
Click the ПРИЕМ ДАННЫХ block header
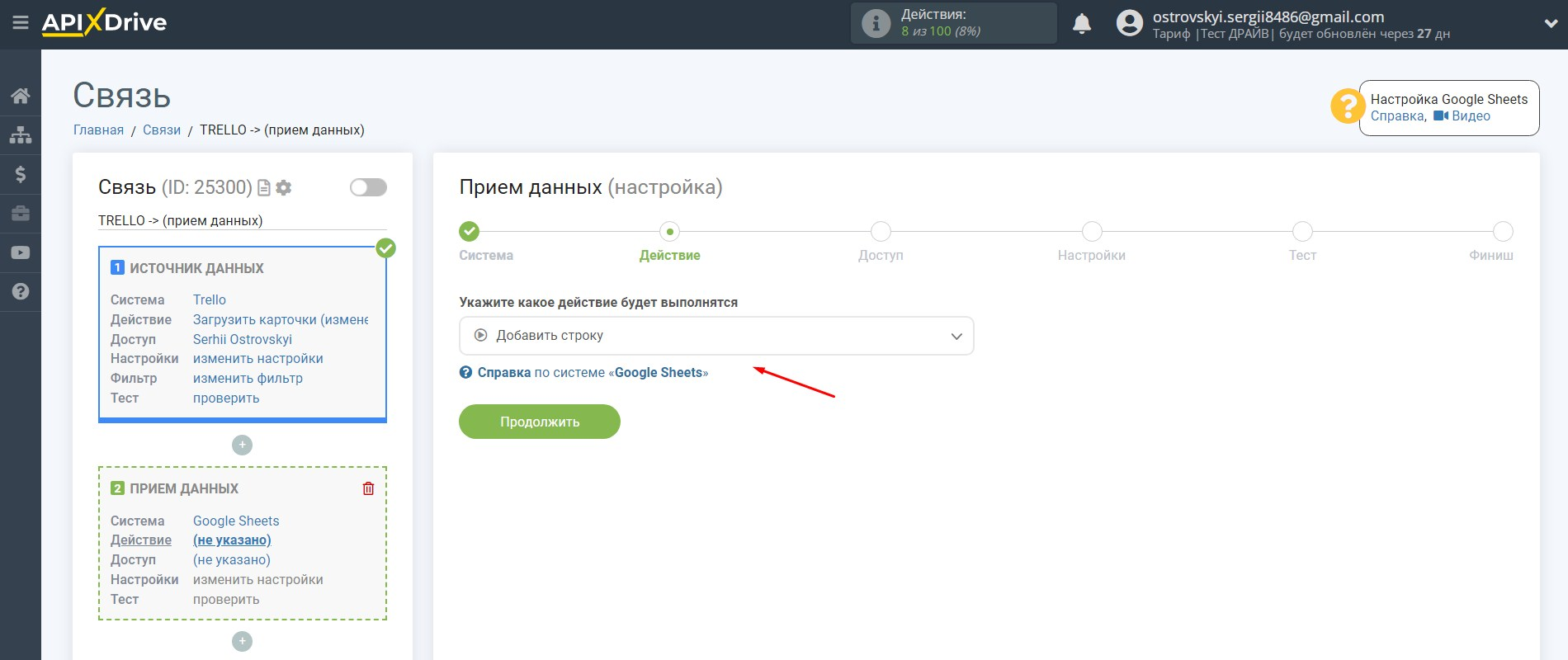coord(175,488)
